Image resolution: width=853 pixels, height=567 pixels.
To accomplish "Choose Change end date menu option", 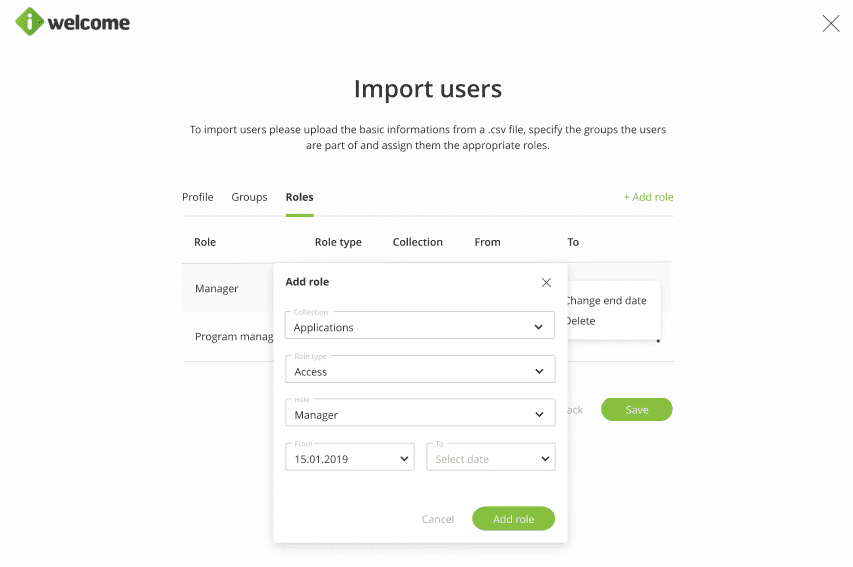I will click(x=607, y=300).
